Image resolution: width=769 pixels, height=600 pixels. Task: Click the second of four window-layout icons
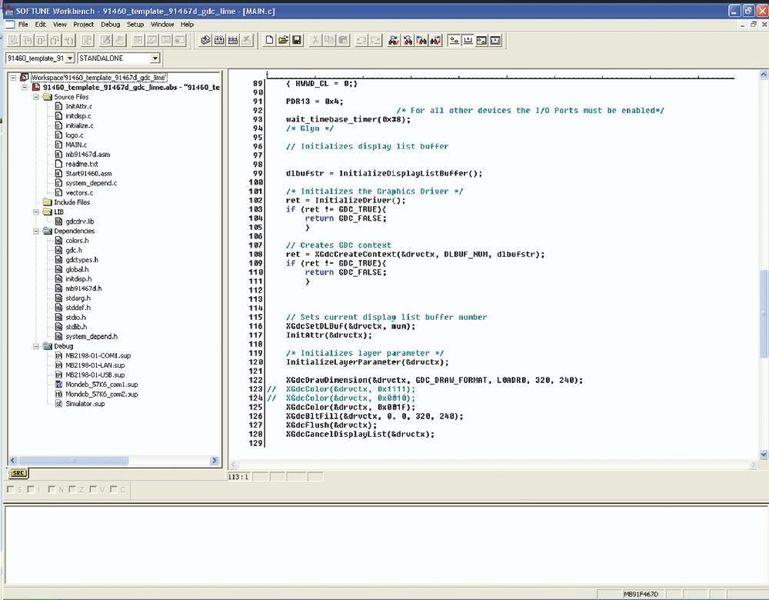pyautogui.click(x=468, y=40)
